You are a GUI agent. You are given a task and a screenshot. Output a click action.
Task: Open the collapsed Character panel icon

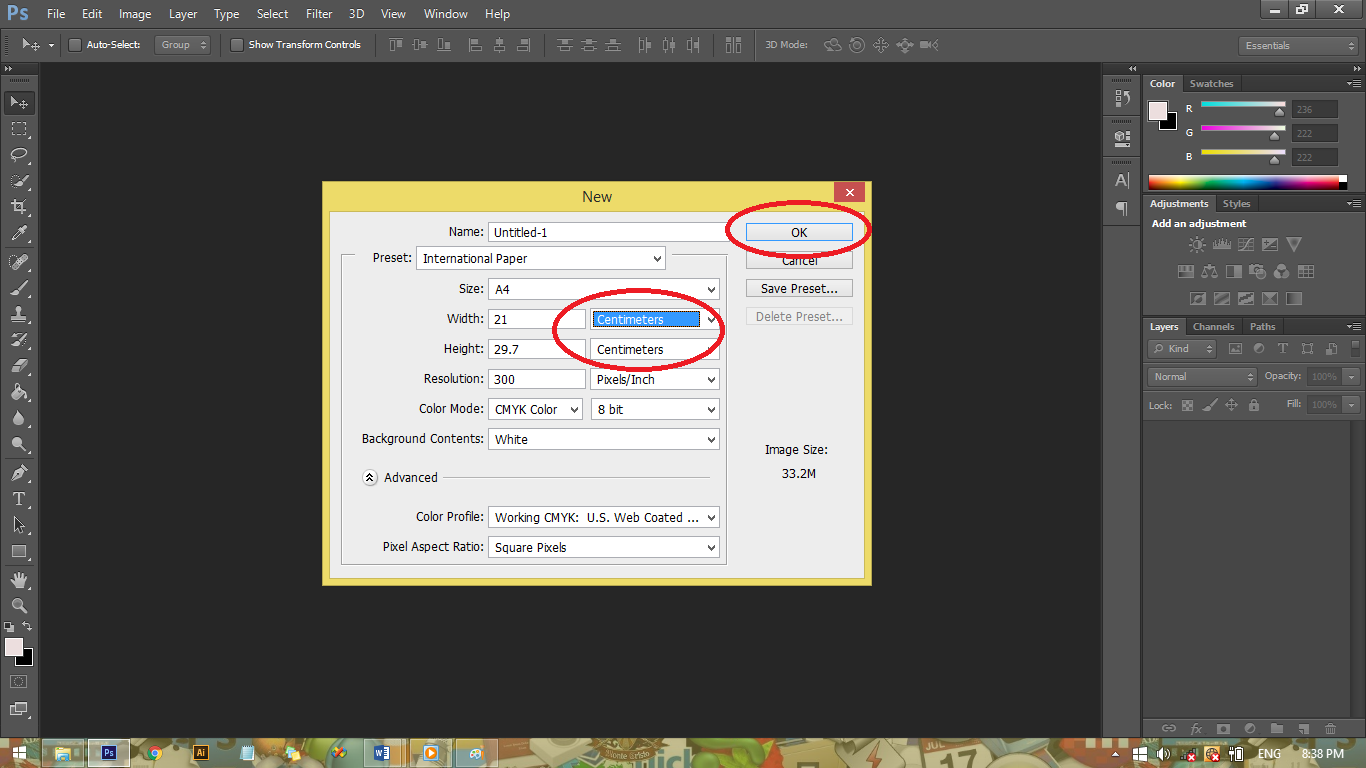1122,180
